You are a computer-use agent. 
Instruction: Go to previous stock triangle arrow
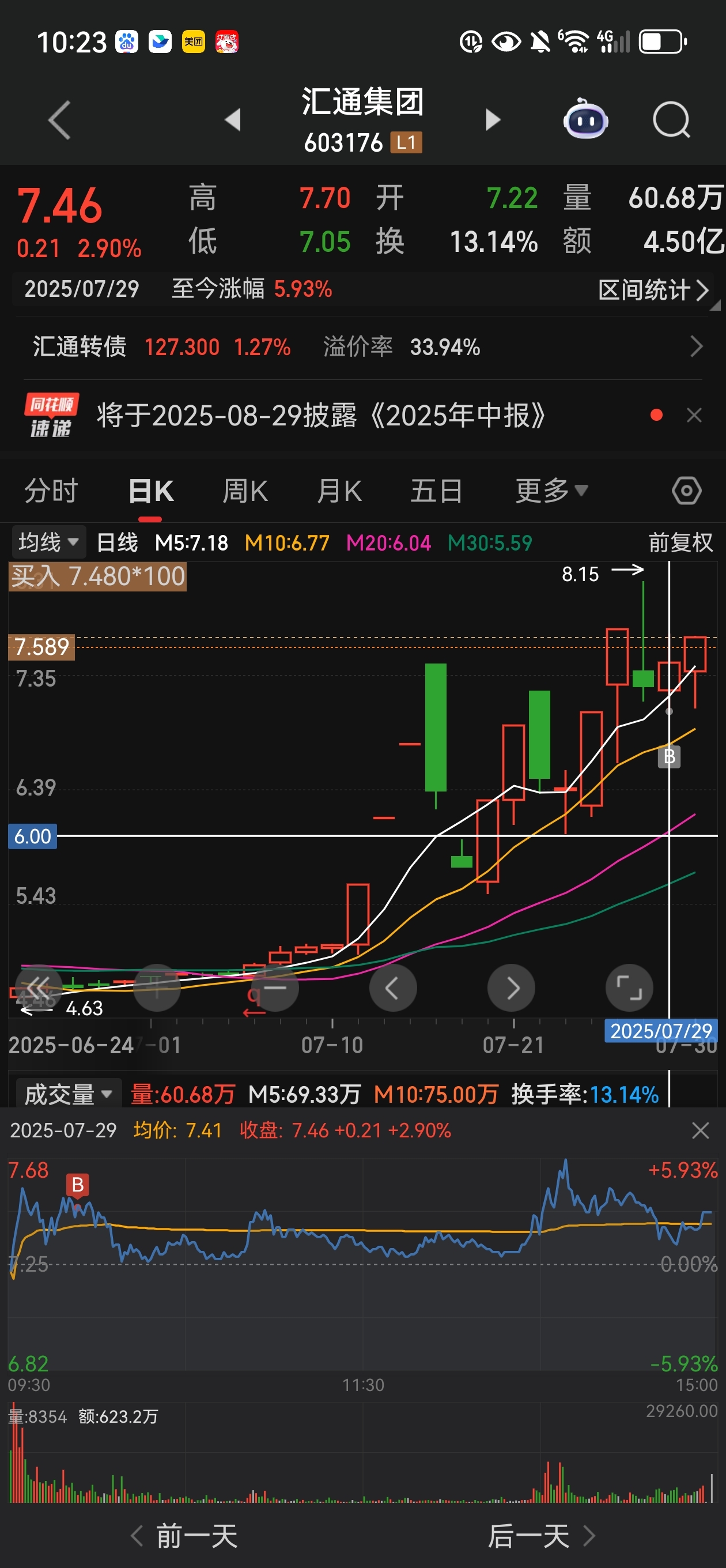[x=233, y=120]
